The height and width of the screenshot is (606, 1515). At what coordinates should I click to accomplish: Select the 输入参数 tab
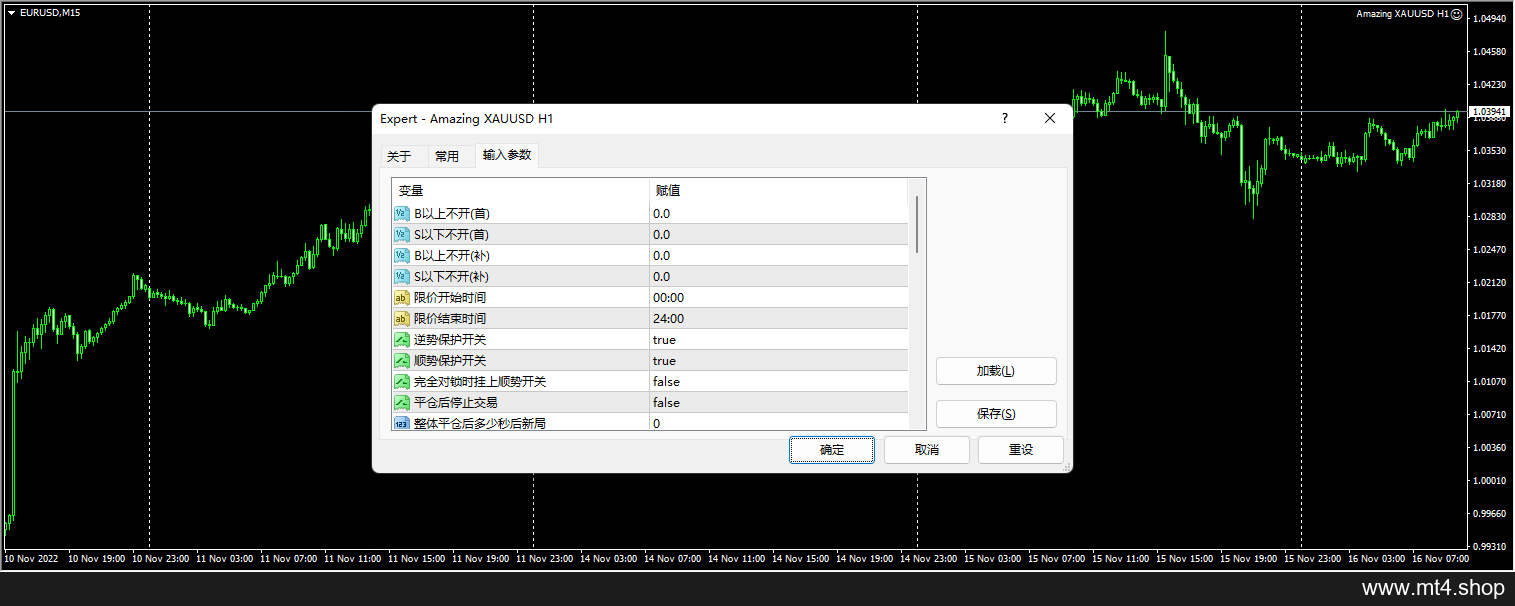point(507,154)
